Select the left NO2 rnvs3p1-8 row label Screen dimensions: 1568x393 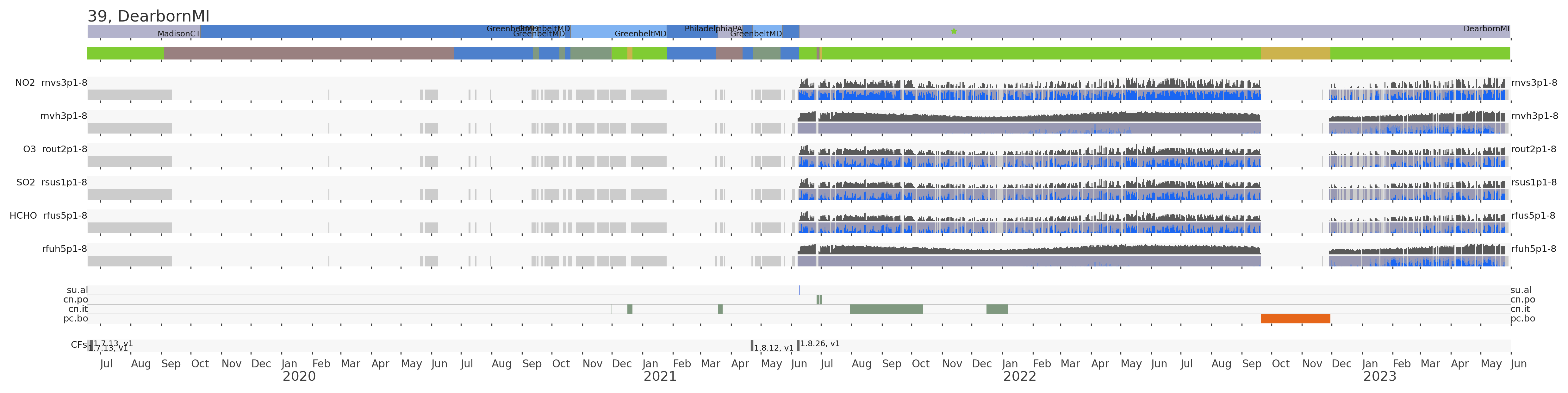coord(51,83)
